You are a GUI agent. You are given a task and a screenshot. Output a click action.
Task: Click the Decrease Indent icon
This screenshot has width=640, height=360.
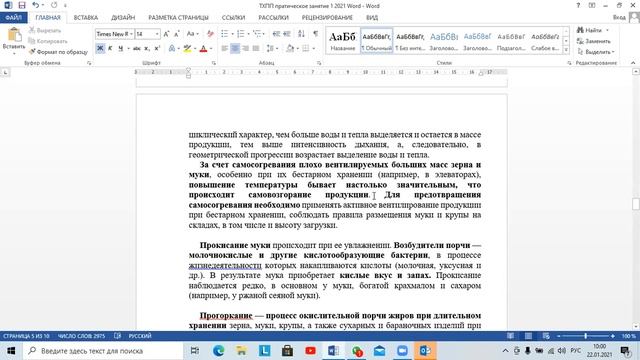tap(276, 34)
